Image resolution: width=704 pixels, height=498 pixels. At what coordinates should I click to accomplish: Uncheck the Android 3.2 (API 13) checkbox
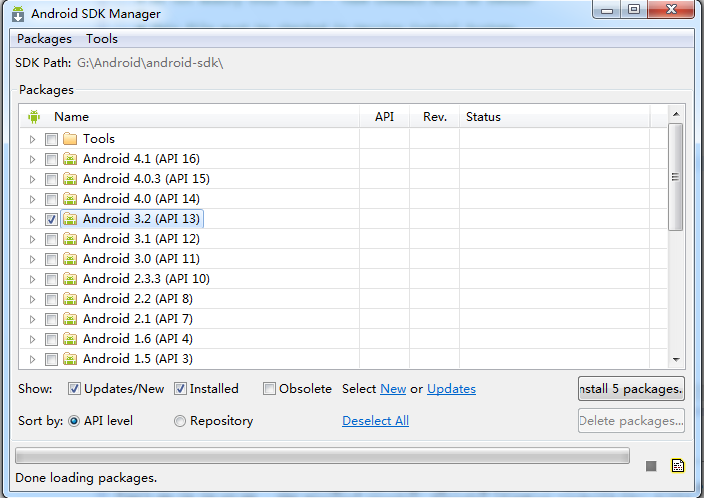[x=51, y=219]
